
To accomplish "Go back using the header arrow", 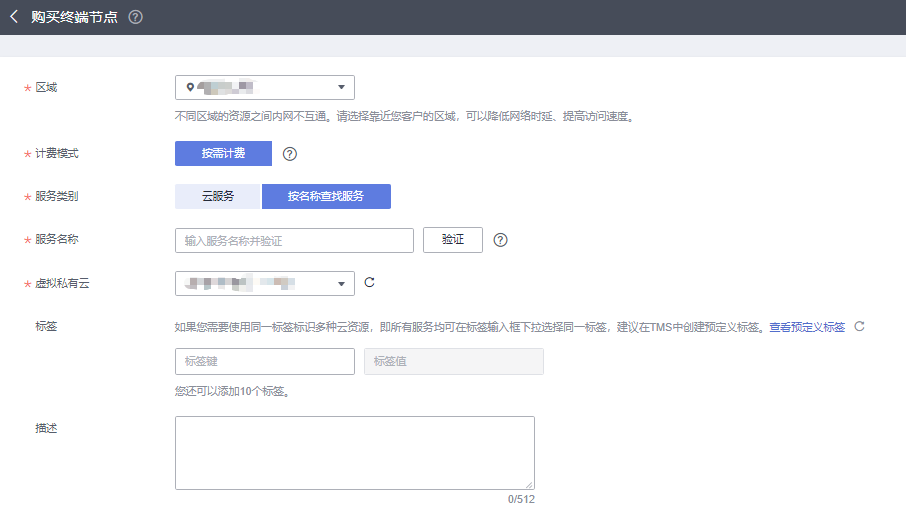I will 14,17.
